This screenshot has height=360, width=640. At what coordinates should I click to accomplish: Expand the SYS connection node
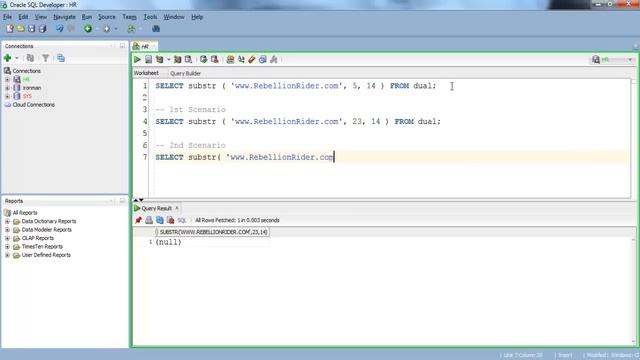7,96
